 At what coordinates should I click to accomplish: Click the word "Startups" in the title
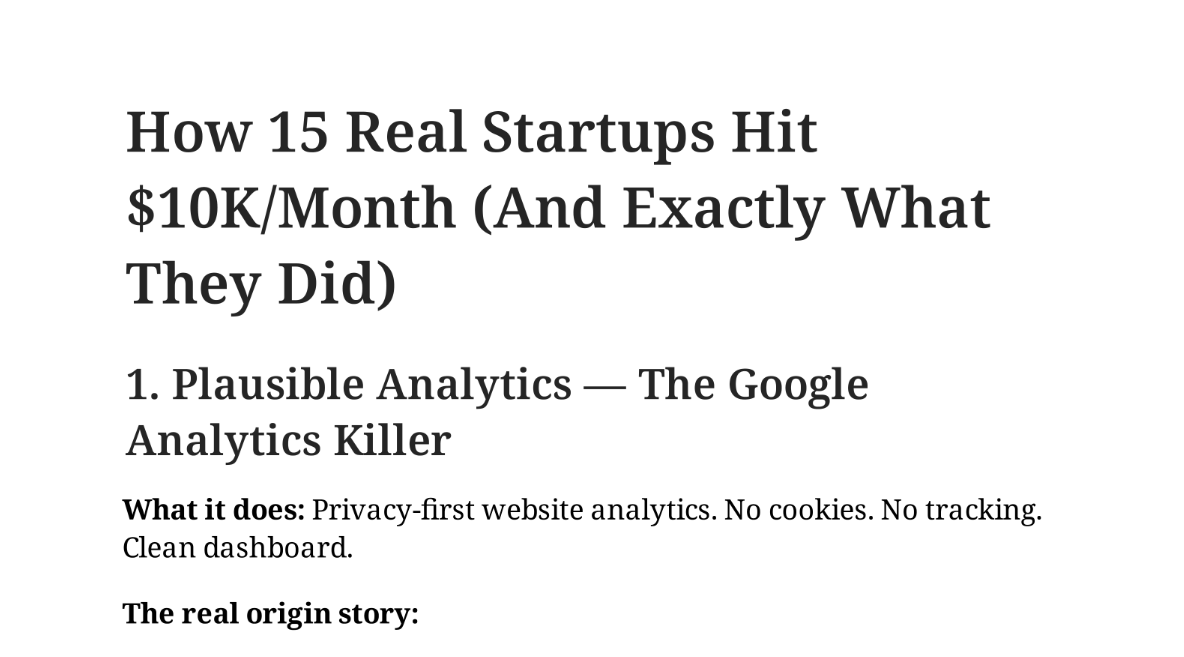598,132
